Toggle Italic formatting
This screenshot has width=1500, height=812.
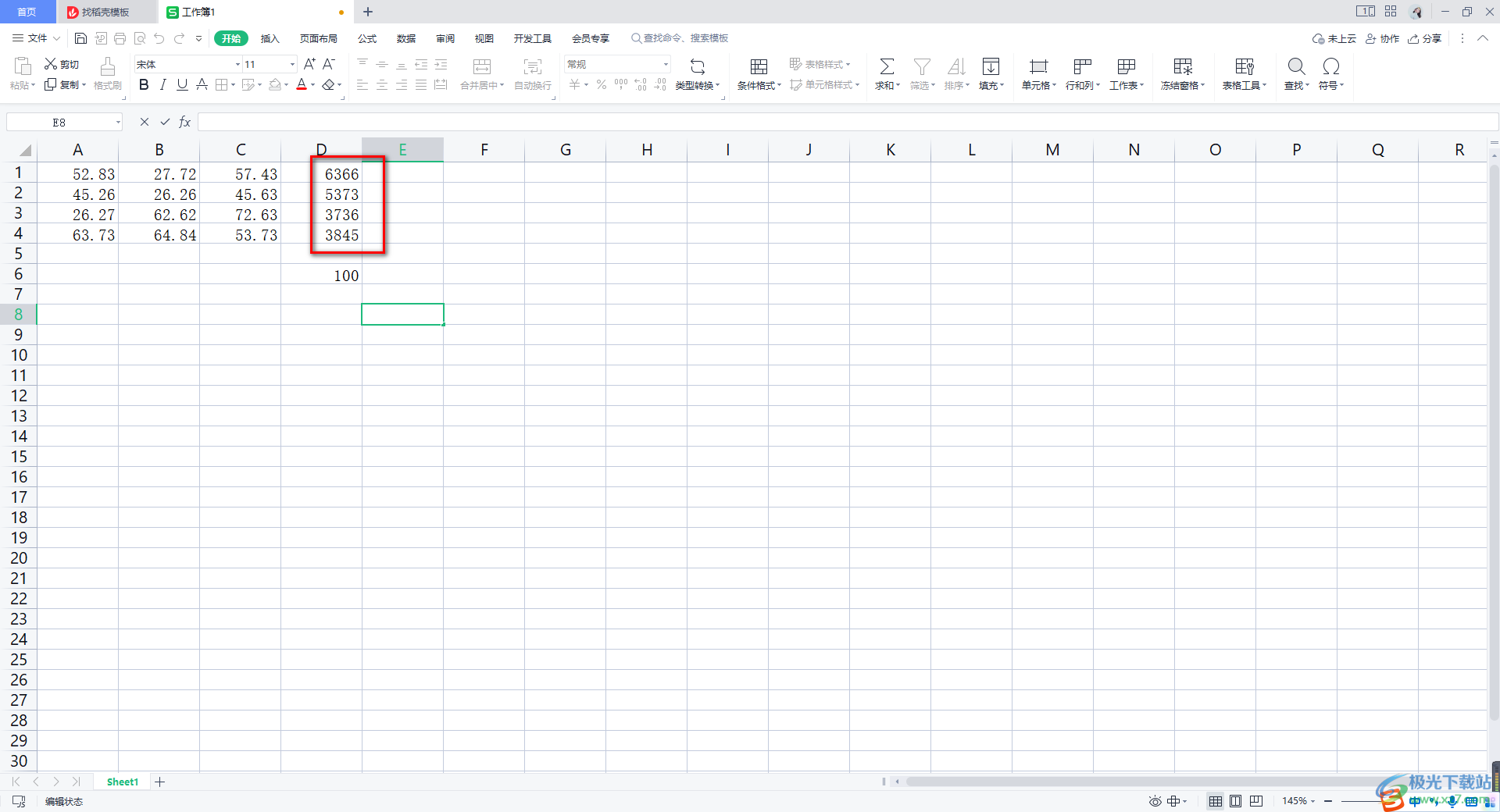coord(162,84)
